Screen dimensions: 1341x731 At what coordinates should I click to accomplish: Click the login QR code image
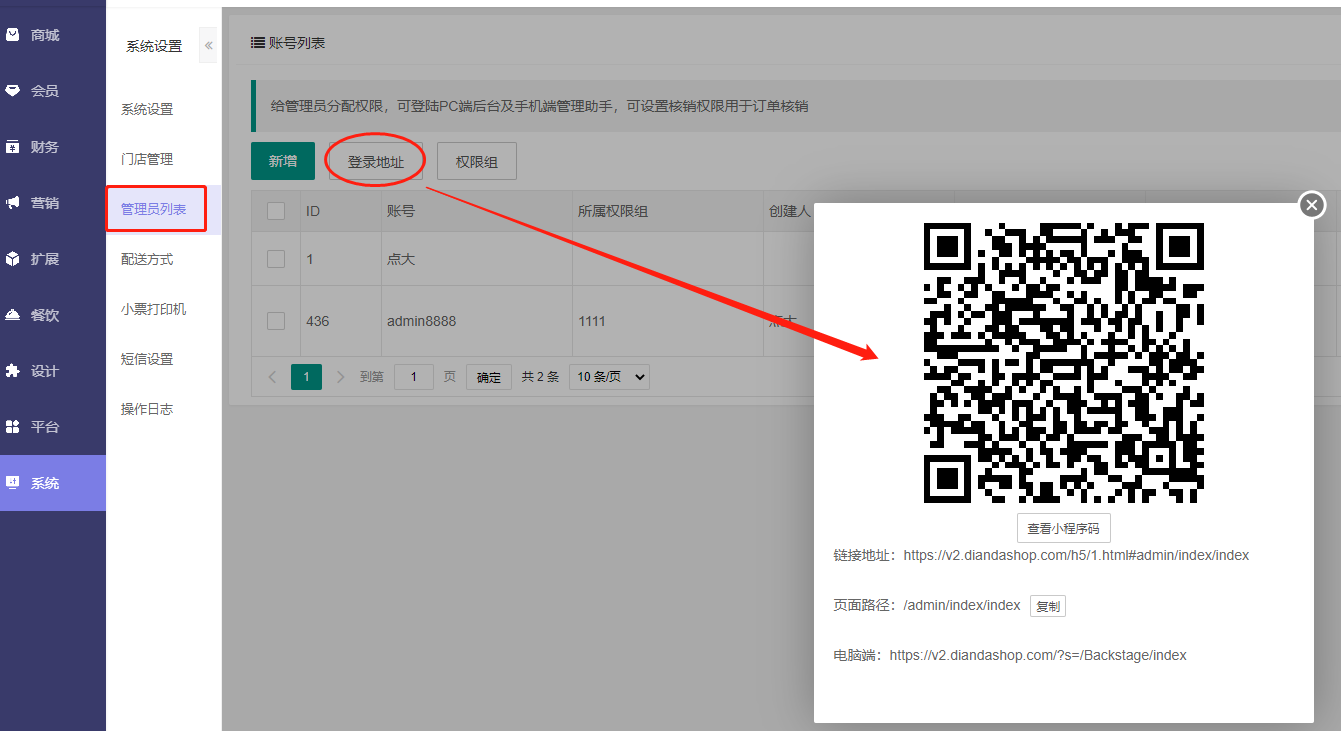click(x=1063, y=363)
